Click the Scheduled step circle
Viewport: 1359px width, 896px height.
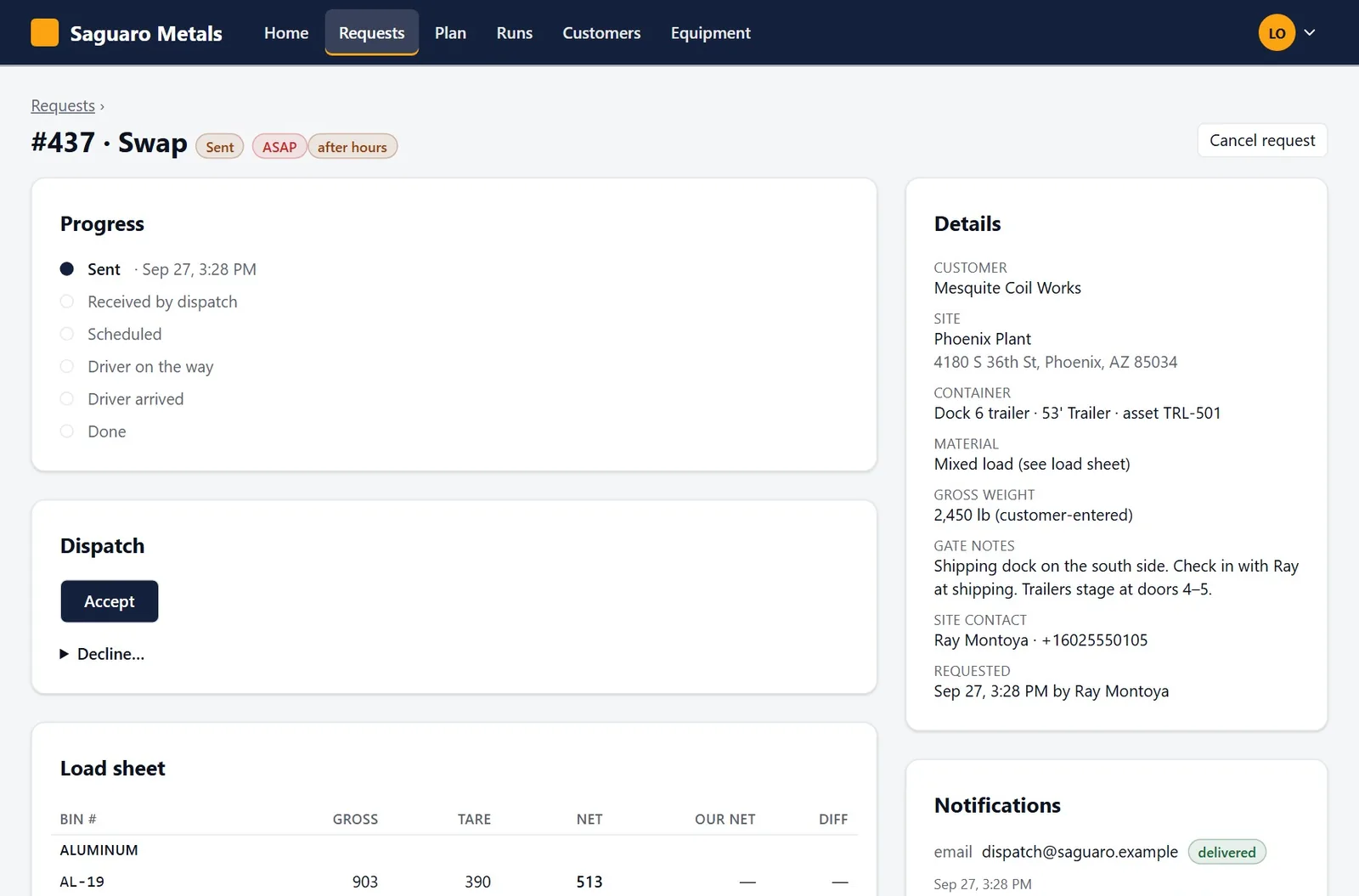pos(67,334)
